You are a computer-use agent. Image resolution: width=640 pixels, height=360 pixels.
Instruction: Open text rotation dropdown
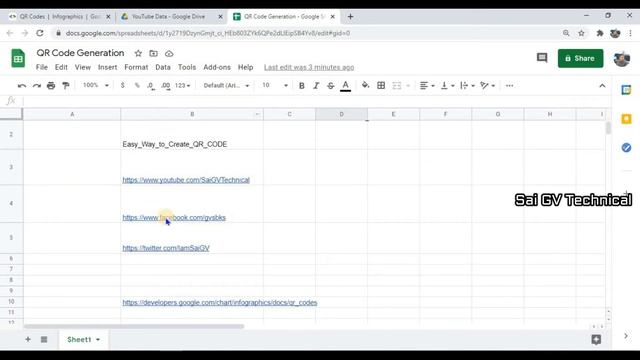[487, 85]
